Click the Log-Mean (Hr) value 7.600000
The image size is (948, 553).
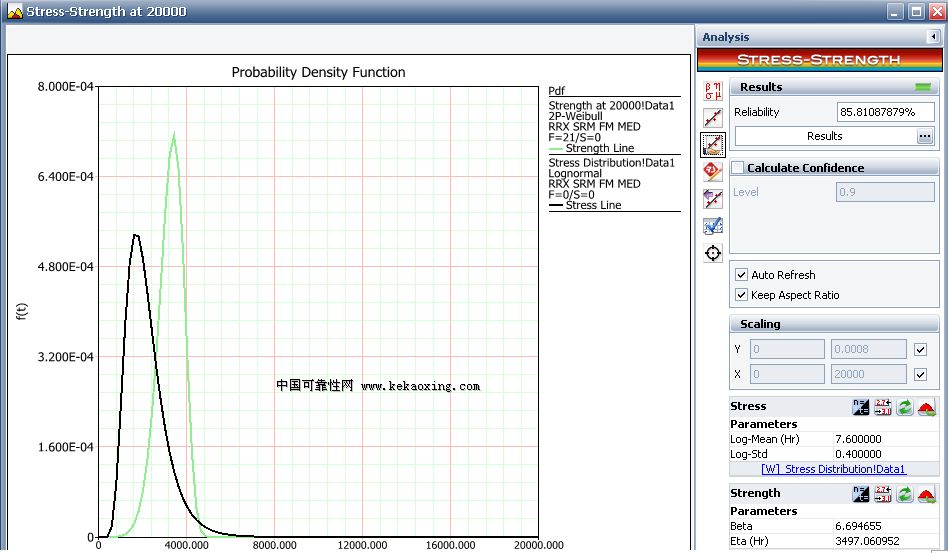tap(859, 439)
